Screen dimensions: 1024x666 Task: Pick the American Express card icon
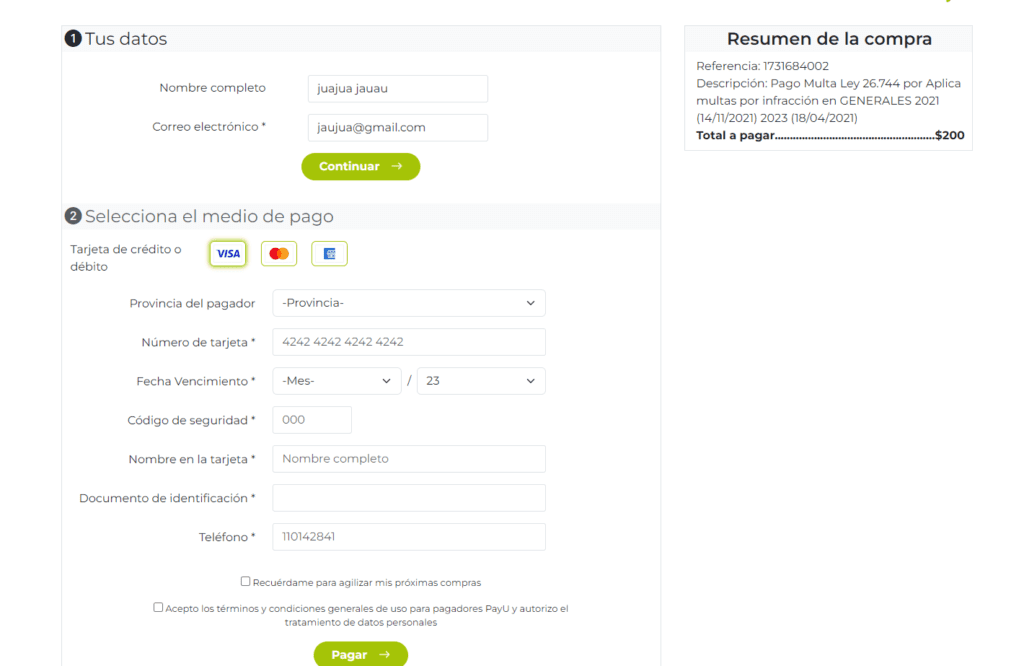coord(329,254)
